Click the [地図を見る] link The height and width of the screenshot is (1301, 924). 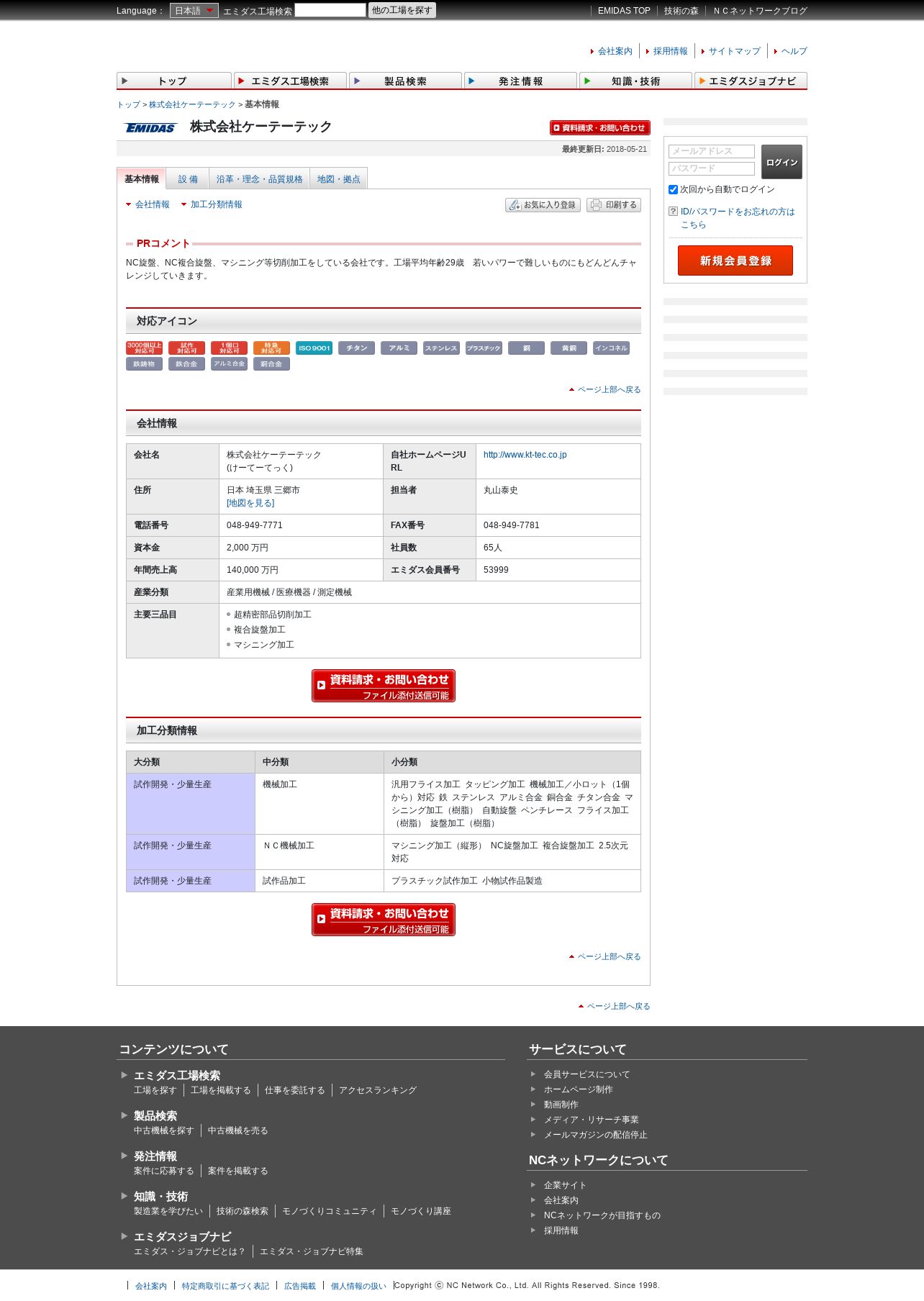coord(250,503)
